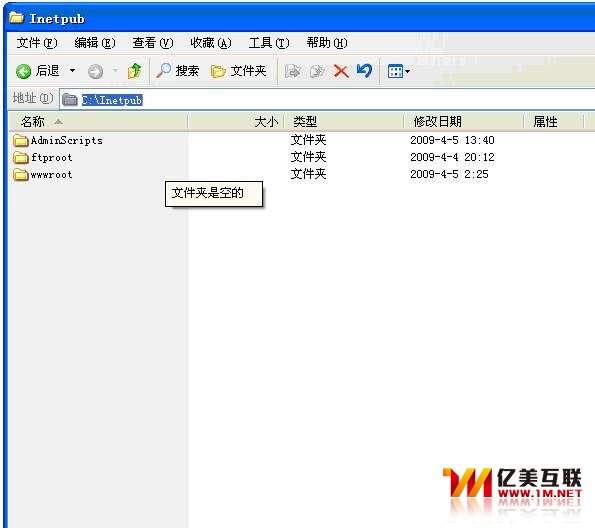Open the 文件(F) menu

point(37,43)
